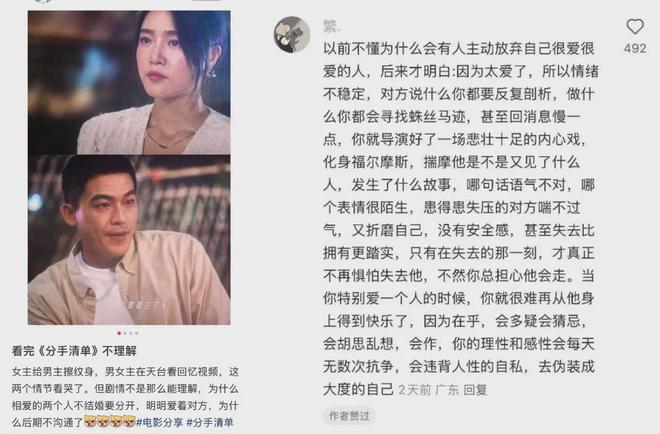
Task: Open the commenter's round avatar
Action: [x=292, y=35]
